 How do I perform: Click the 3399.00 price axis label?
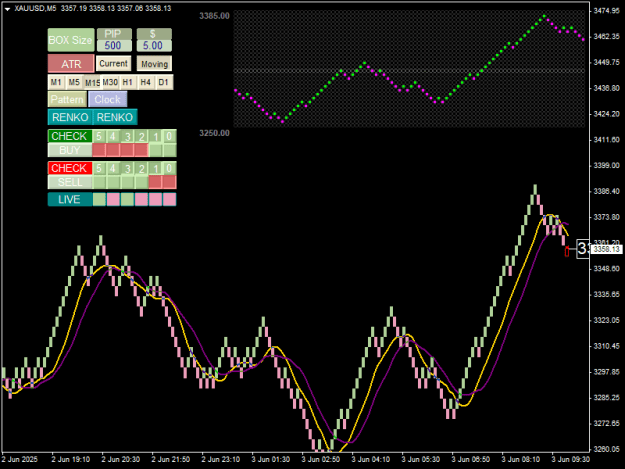click(606, 165)
